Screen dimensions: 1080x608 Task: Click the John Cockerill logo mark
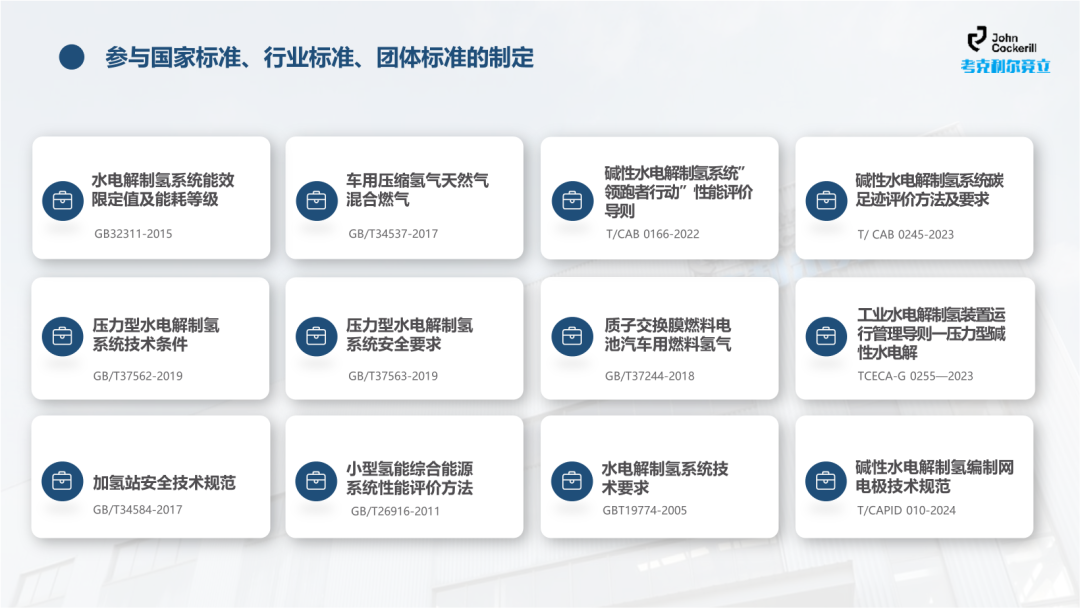click(x=977, y=39)
